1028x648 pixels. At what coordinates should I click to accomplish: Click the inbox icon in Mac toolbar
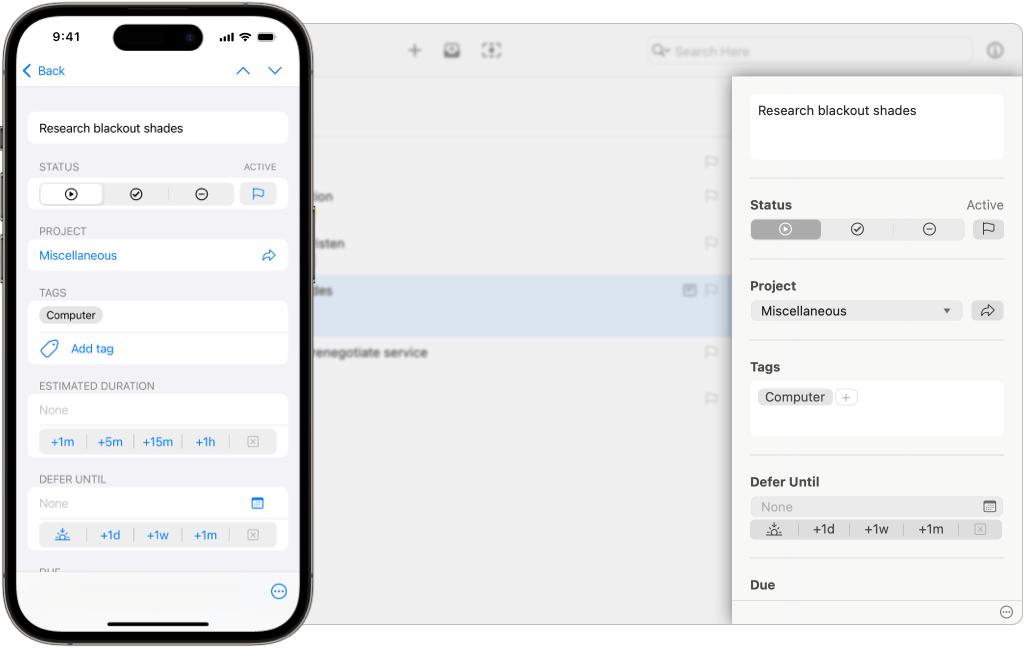(x=452, y=51)
